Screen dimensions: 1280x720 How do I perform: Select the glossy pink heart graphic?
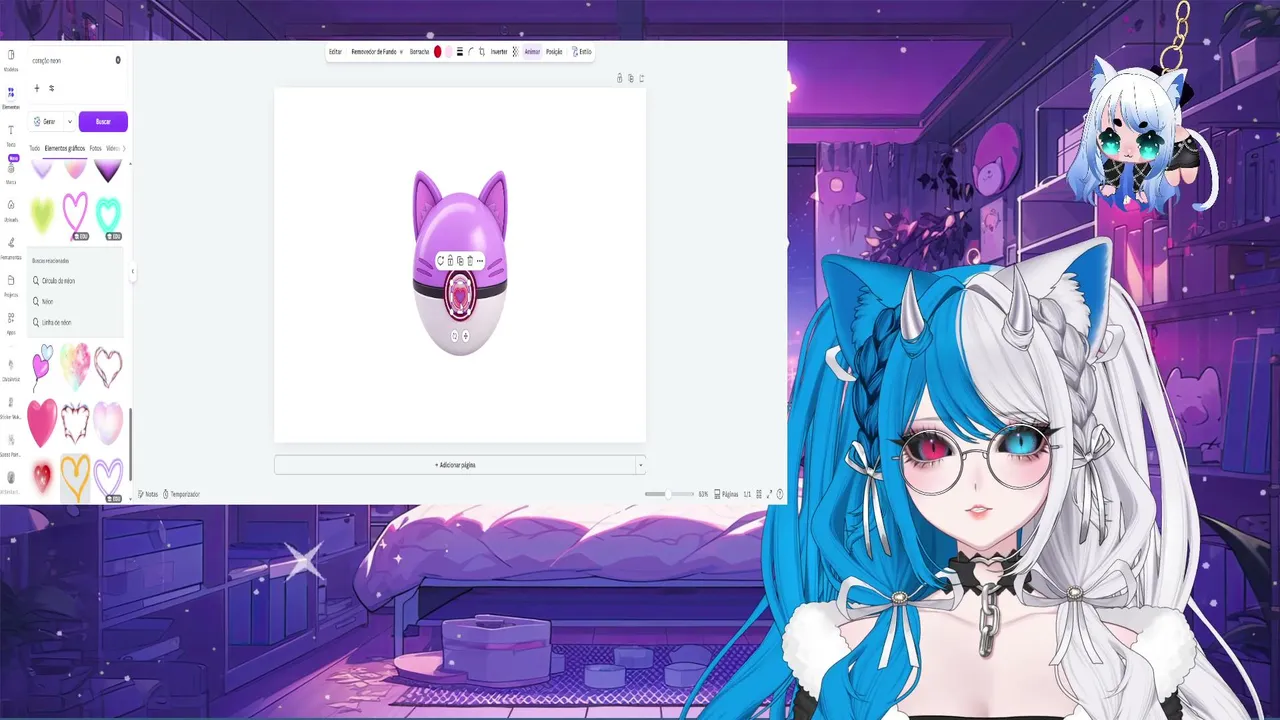coord(42,422)
